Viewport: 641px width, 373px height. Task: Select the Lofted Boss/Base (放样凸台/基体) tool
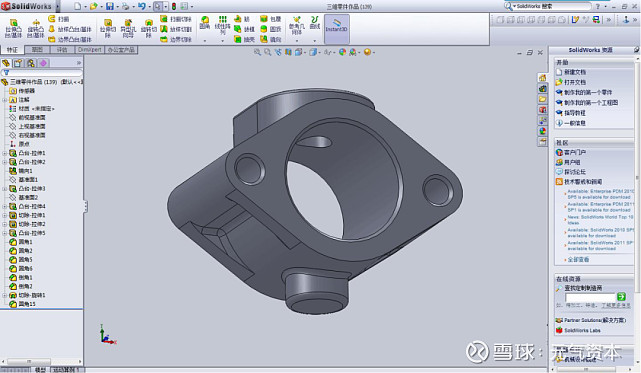70,29
